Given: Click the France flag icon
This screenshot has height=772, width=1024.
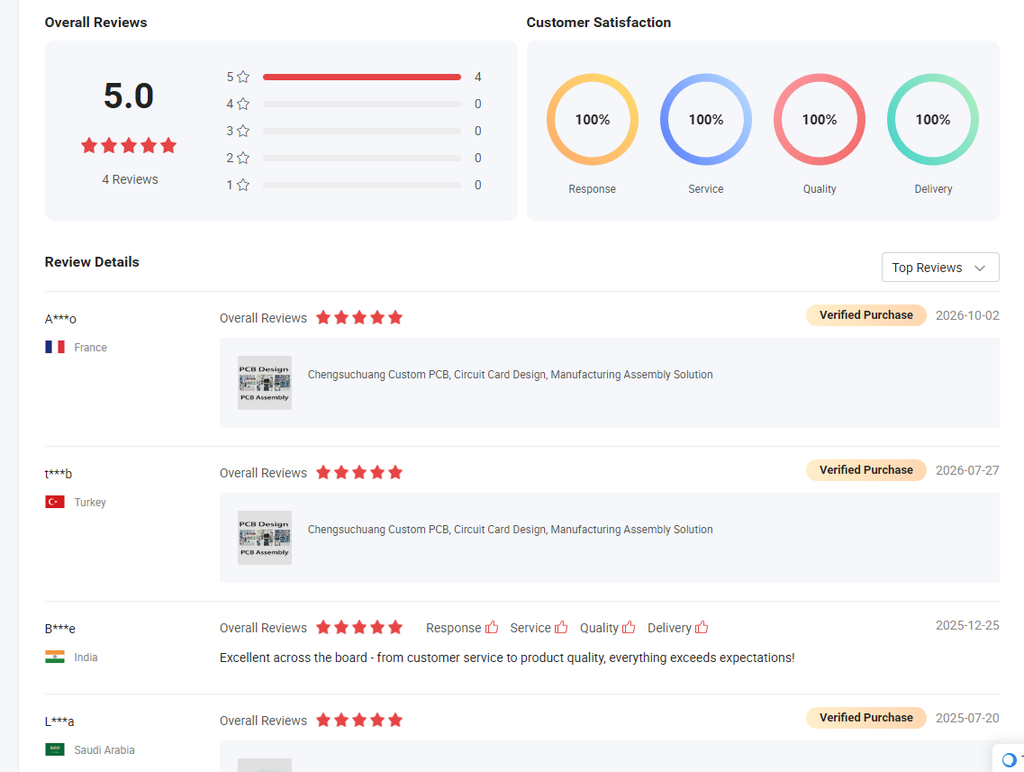Looking at the screenshot, I should click(55, 347).
